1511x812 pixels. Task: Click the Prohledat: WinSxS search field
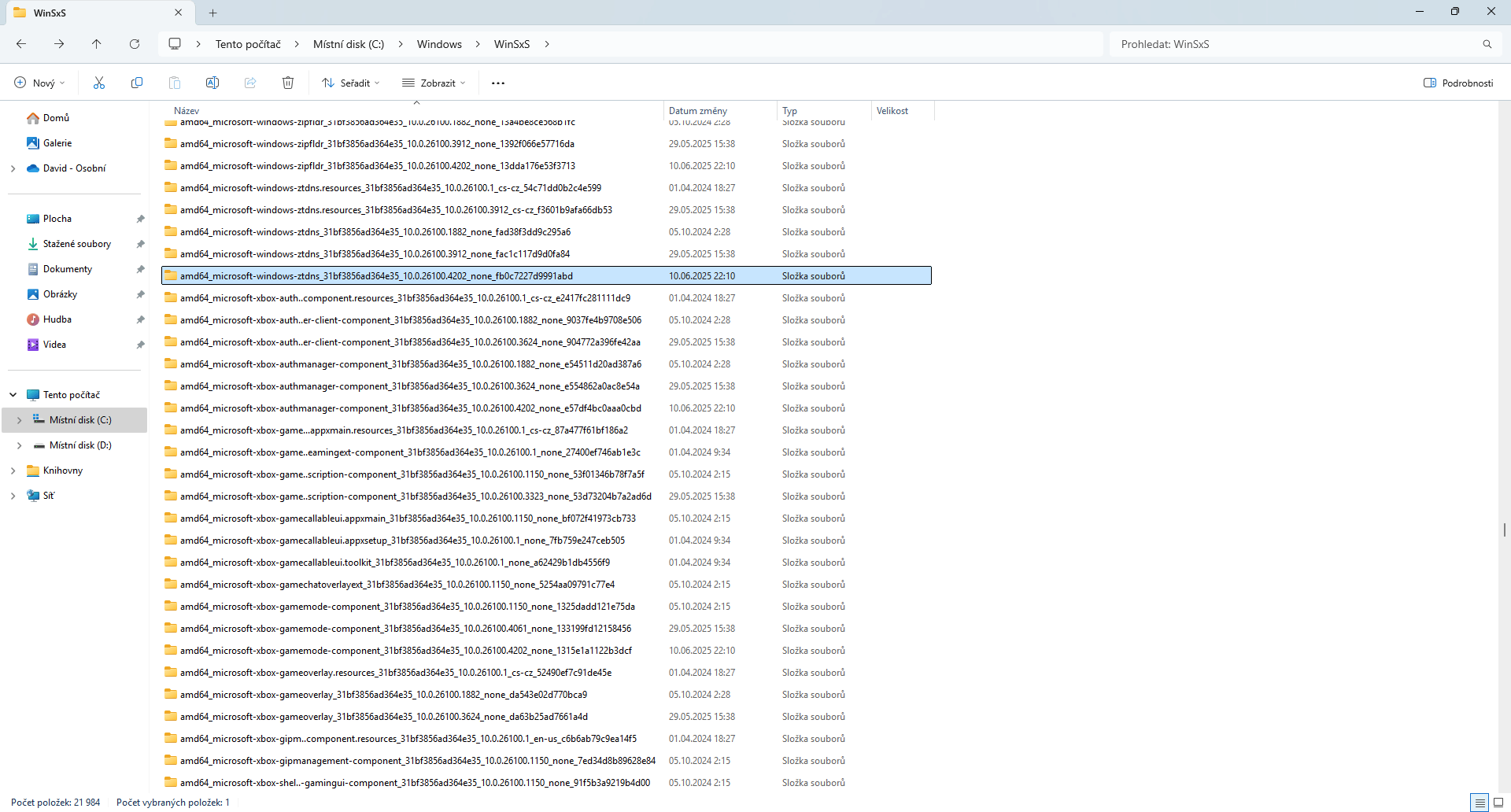tap(1295, 44)
